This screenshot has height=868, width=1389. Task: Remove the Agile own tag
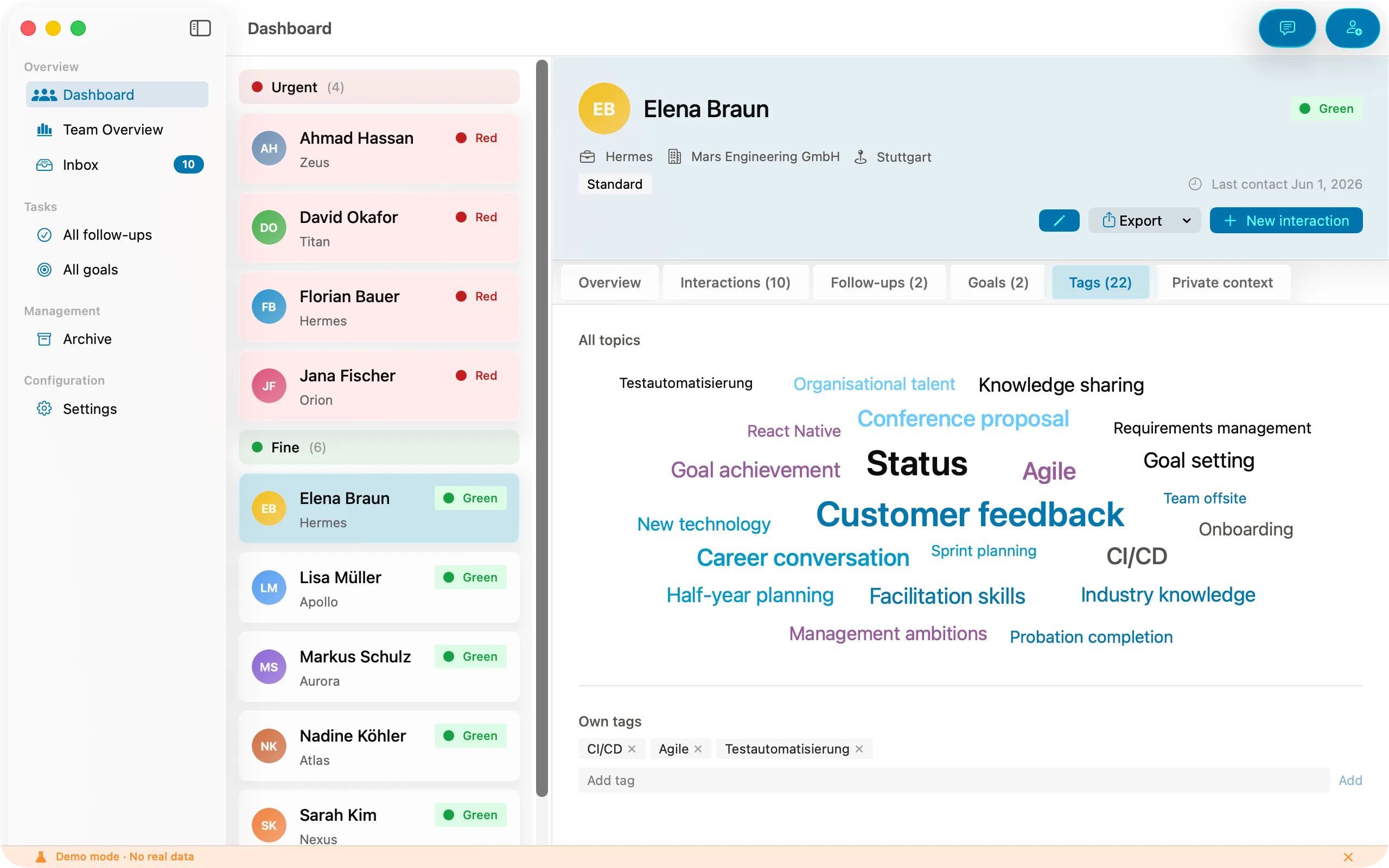[698, 749]
